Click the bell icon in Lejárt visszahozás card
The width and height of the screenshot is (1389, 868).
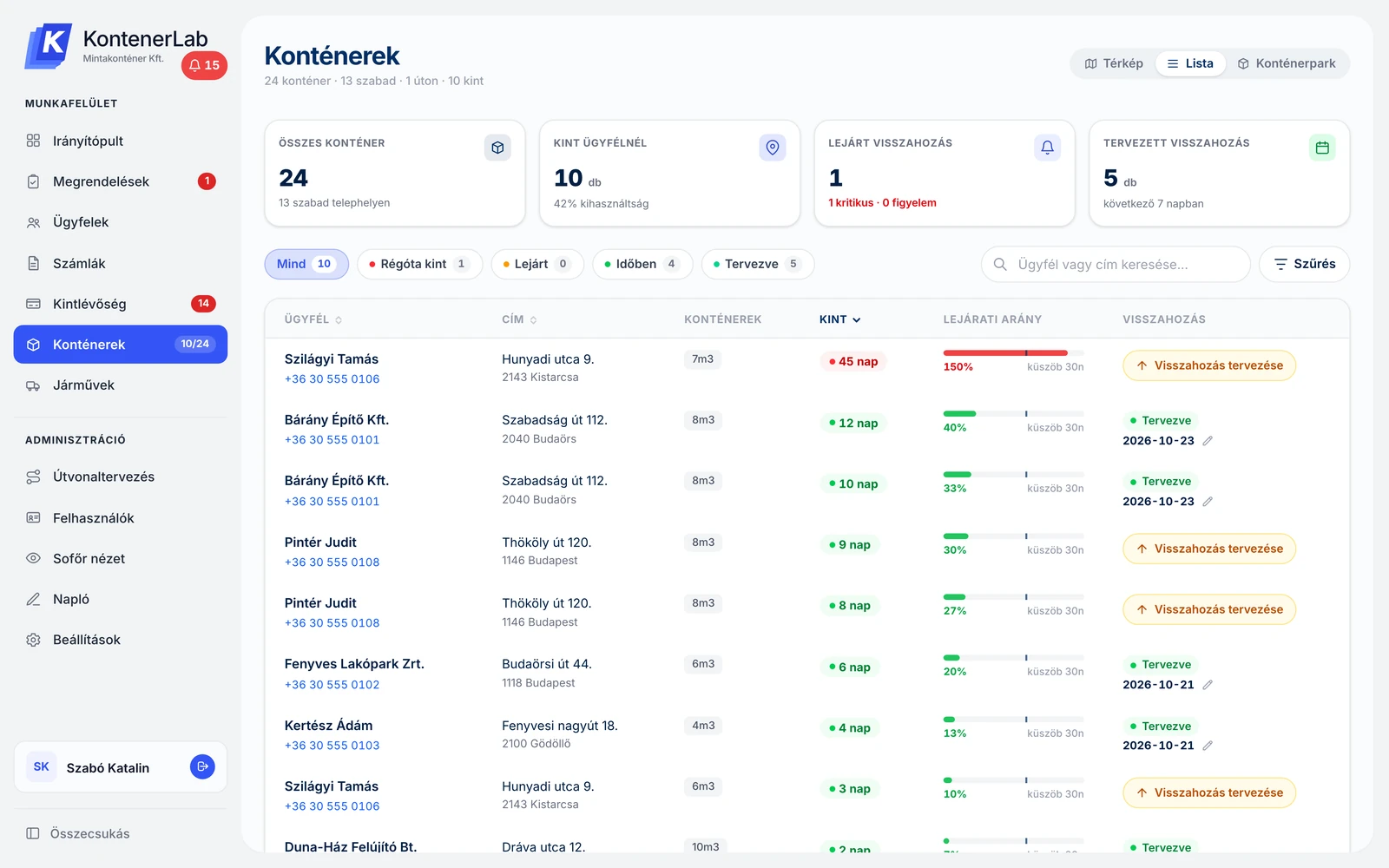tap(1047, 148)
